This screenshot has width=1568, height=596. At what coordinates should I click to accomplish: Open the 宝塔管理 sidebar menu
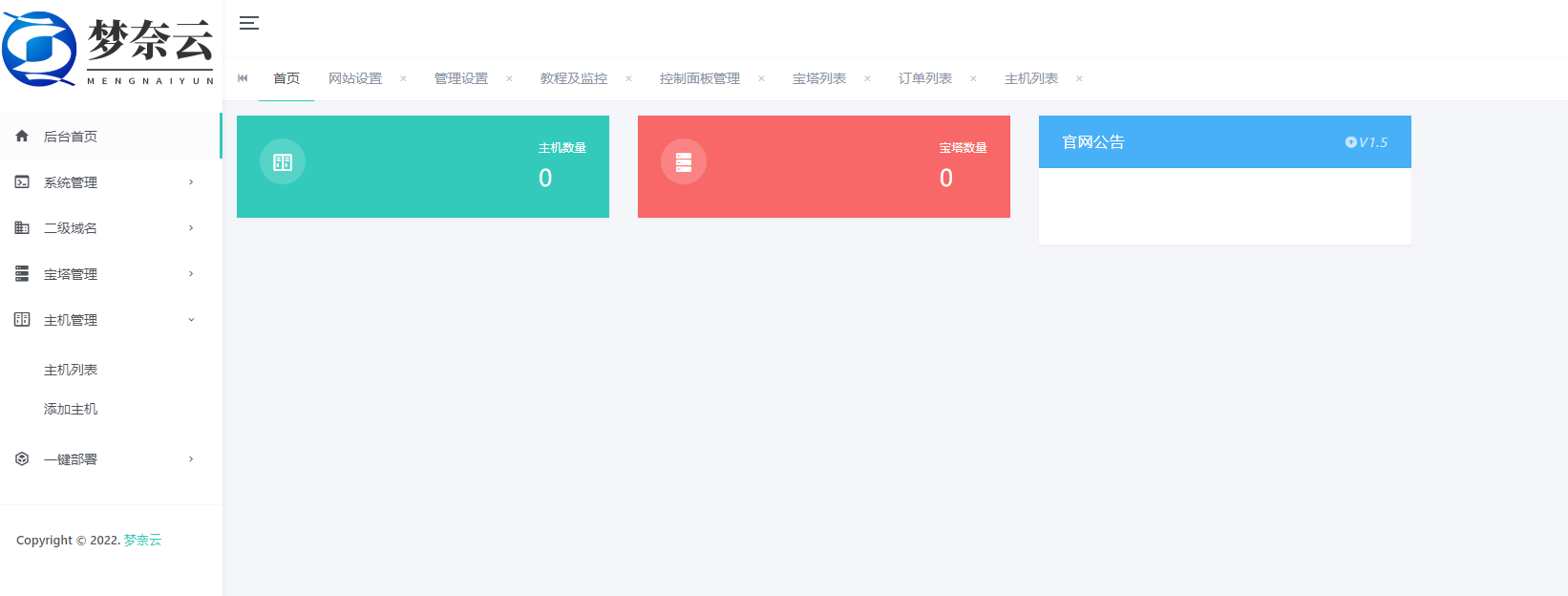tap(111, 273)
